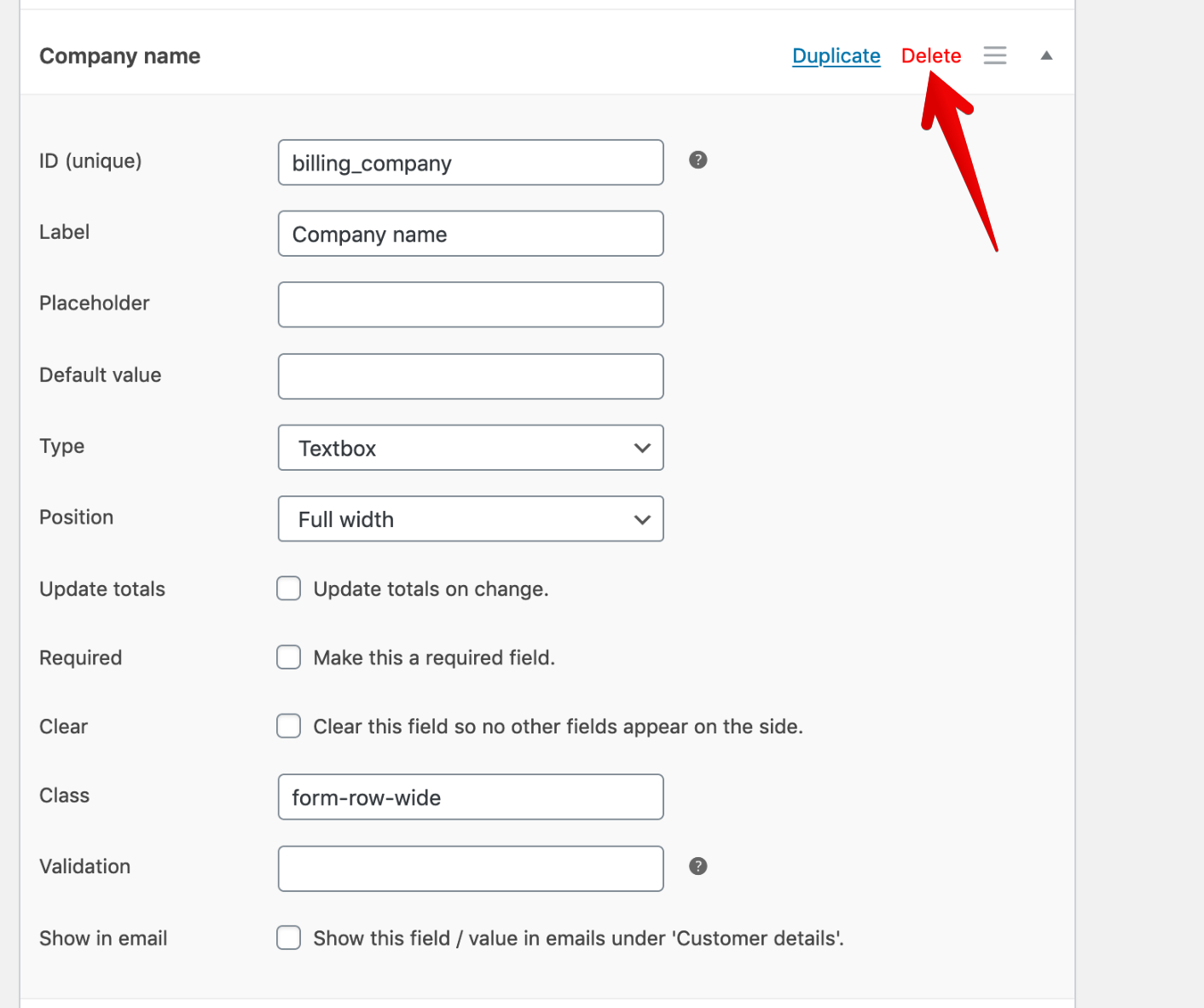Image resolution: width=1204 pixels, height=1008 pixels.
Task: Open the Position dropdown showing Full width
Action: 471,519
